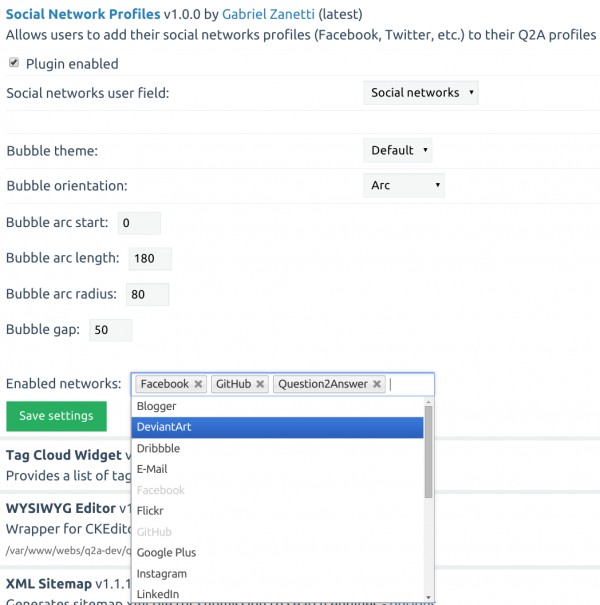600x605 pixels.
Task: Open the Bubble theme dropdown
Action: 398,150
